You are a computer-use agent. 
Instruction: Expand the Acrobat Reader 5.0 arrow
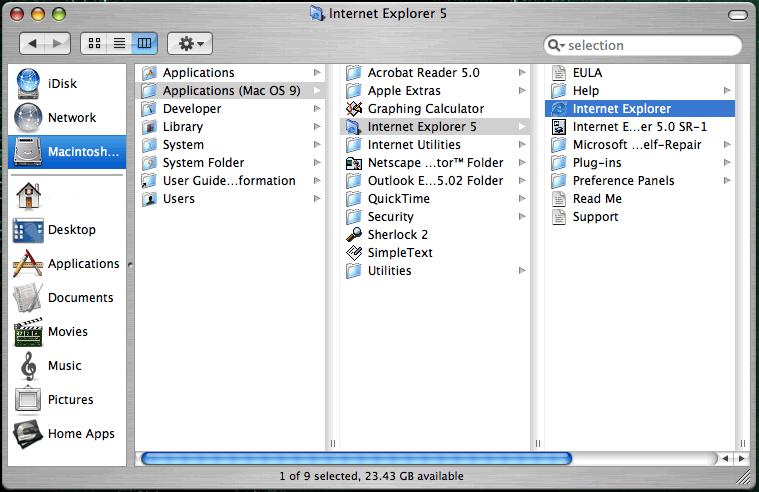point(522,73)
